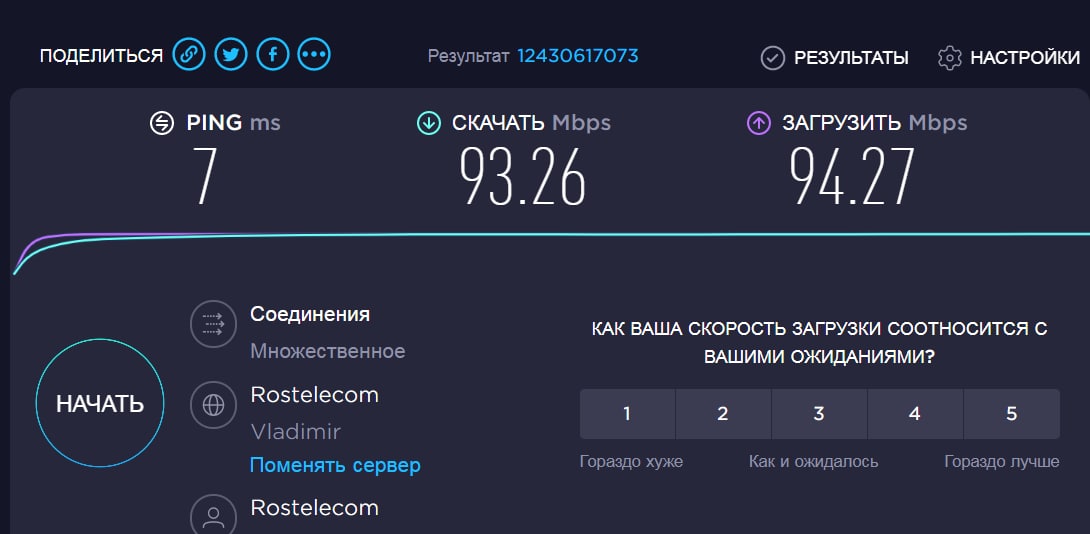
Task: Share the result on Twitter
Action: tap(231, 54)
